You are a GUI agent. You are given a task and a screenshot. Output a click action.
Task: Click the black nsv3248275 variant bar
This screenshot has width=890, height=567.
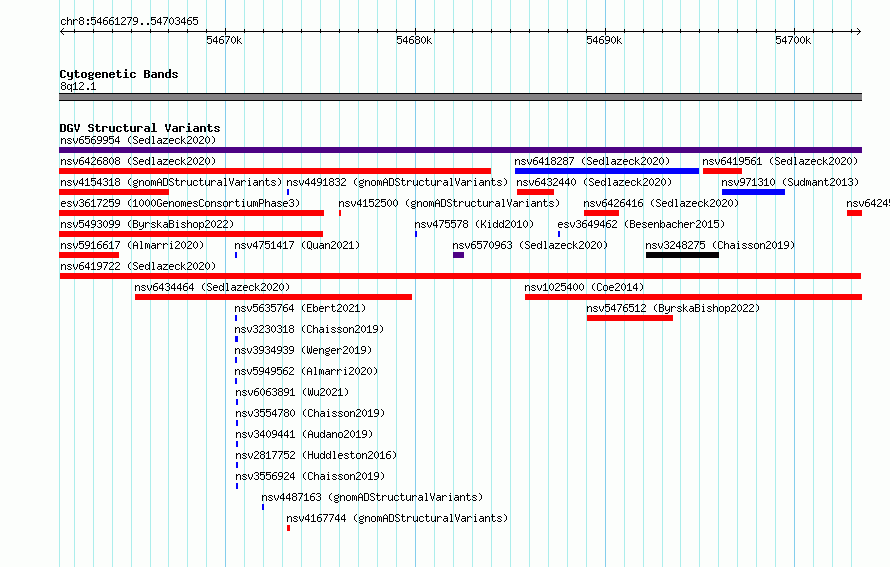[x=682, y=255]
